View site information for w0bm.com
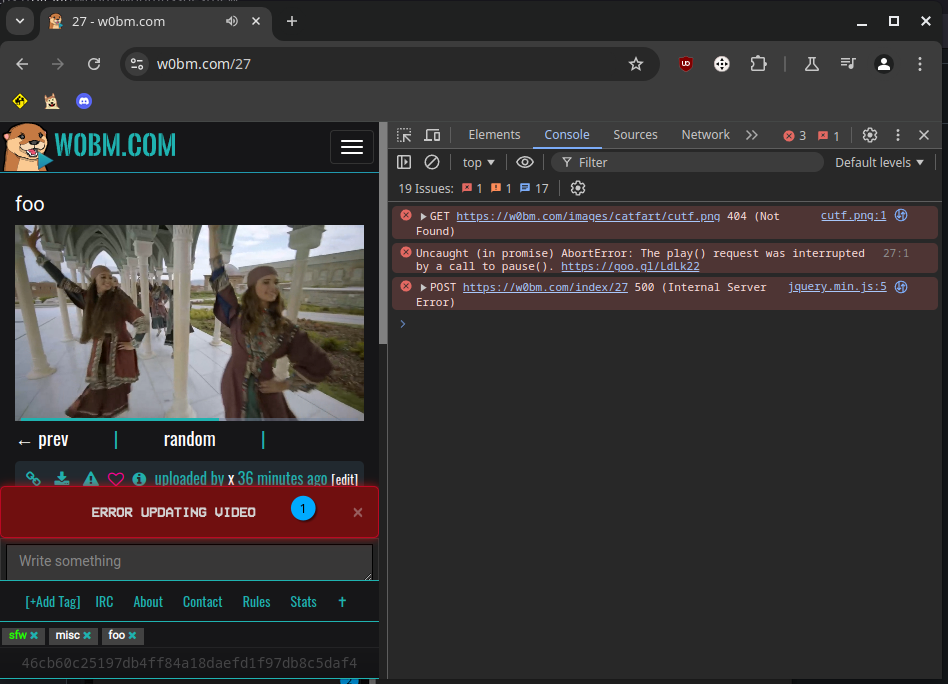948x684 pixels. (137, 64)
